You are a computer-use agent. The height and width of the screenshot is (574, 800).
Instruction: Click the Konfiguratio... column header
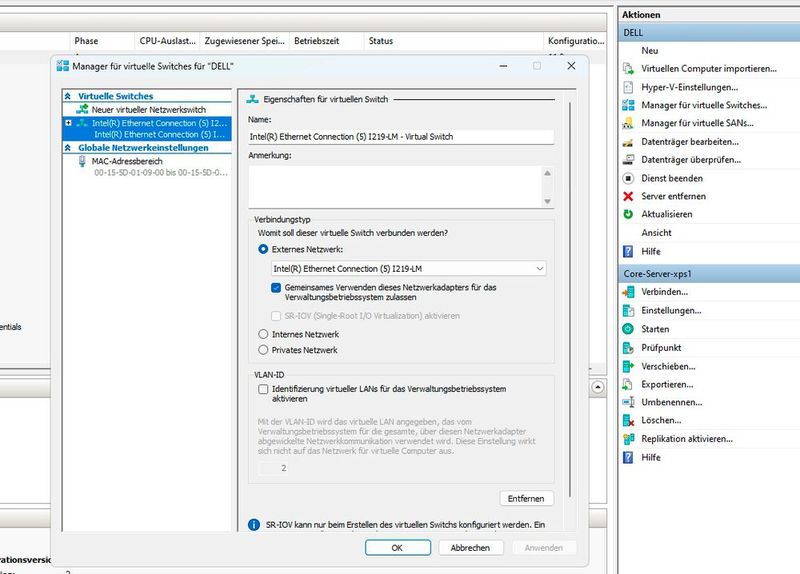pyautogui.click(x=576, y=41)
